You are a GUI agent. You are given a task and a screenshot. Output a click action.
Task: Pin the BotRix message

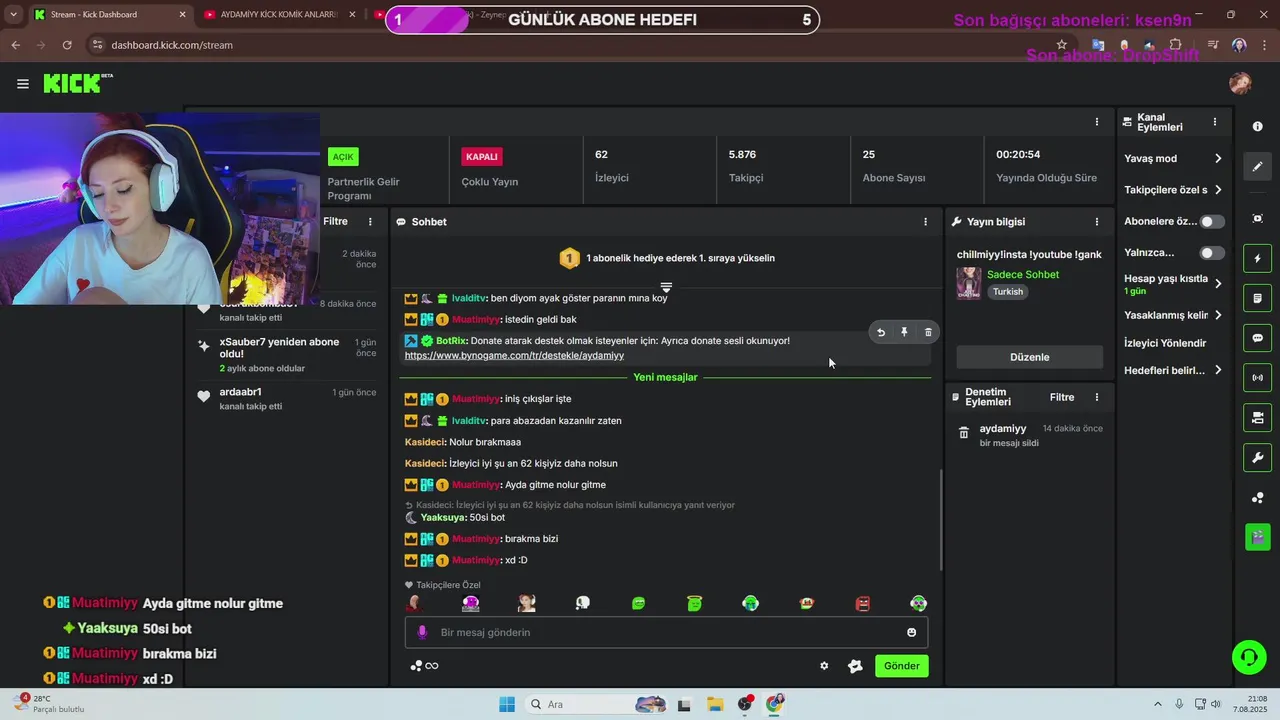[904, 332]
